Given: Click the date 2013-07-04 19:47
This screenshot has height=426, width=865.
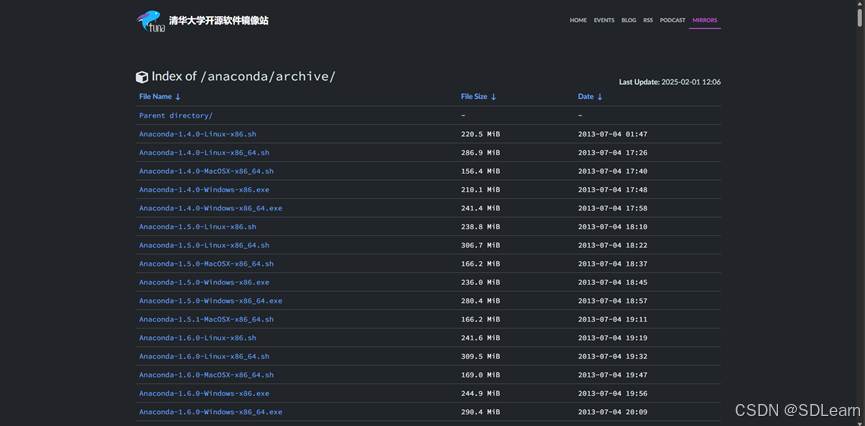Looking at the screenshot, I should (x=612, y=375).
